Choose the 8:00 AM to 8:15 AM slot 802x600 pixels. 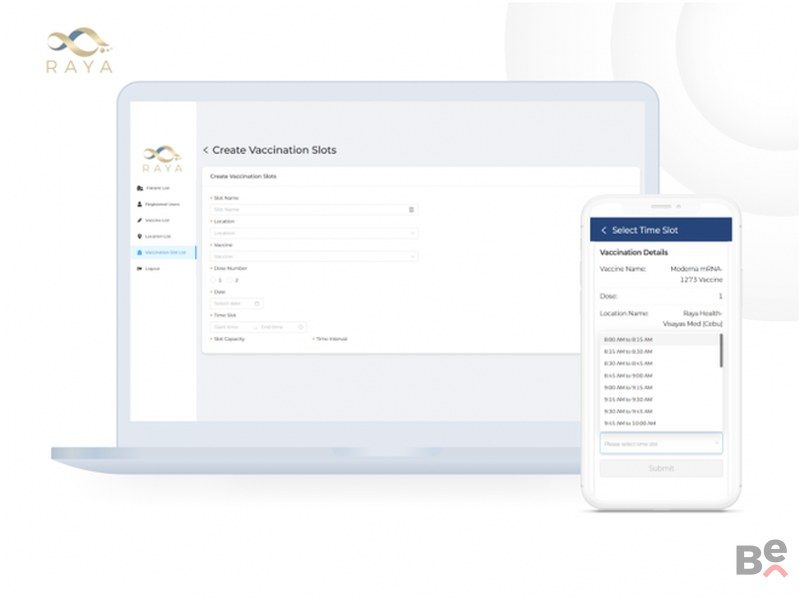click(x=660, y=339)
